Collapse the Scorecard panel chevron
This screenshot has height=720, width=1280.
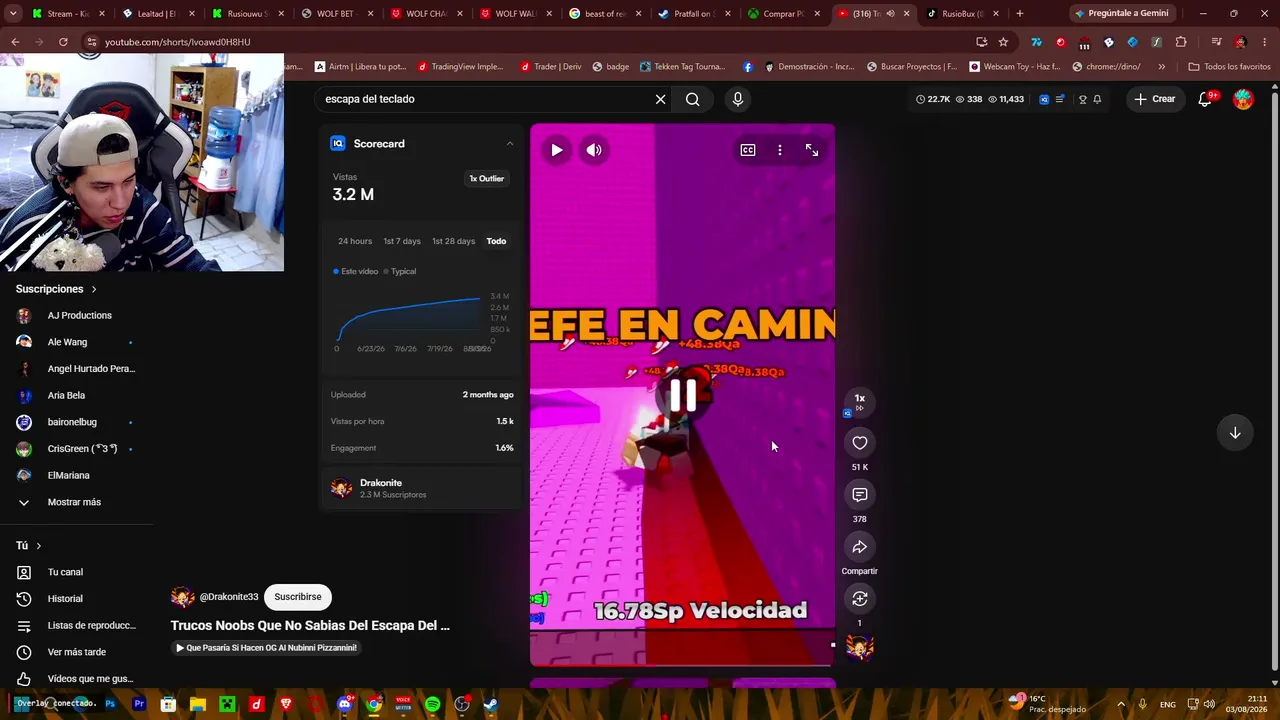[x=509, y=144]
